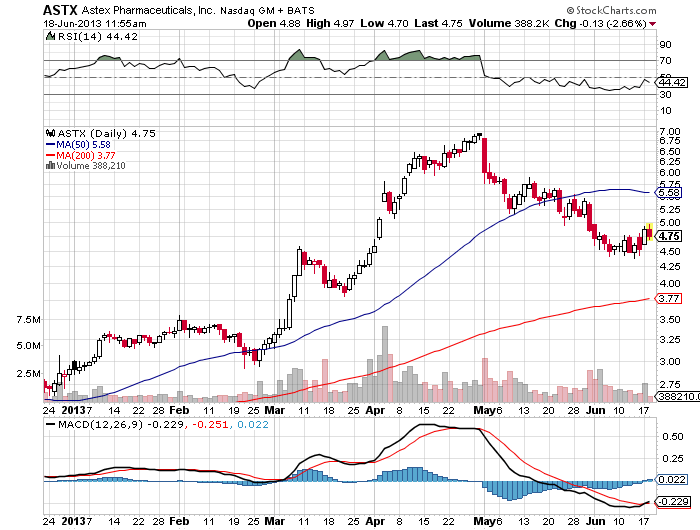
Task: Click the Last 4.75 quote field
Action: 438,24
